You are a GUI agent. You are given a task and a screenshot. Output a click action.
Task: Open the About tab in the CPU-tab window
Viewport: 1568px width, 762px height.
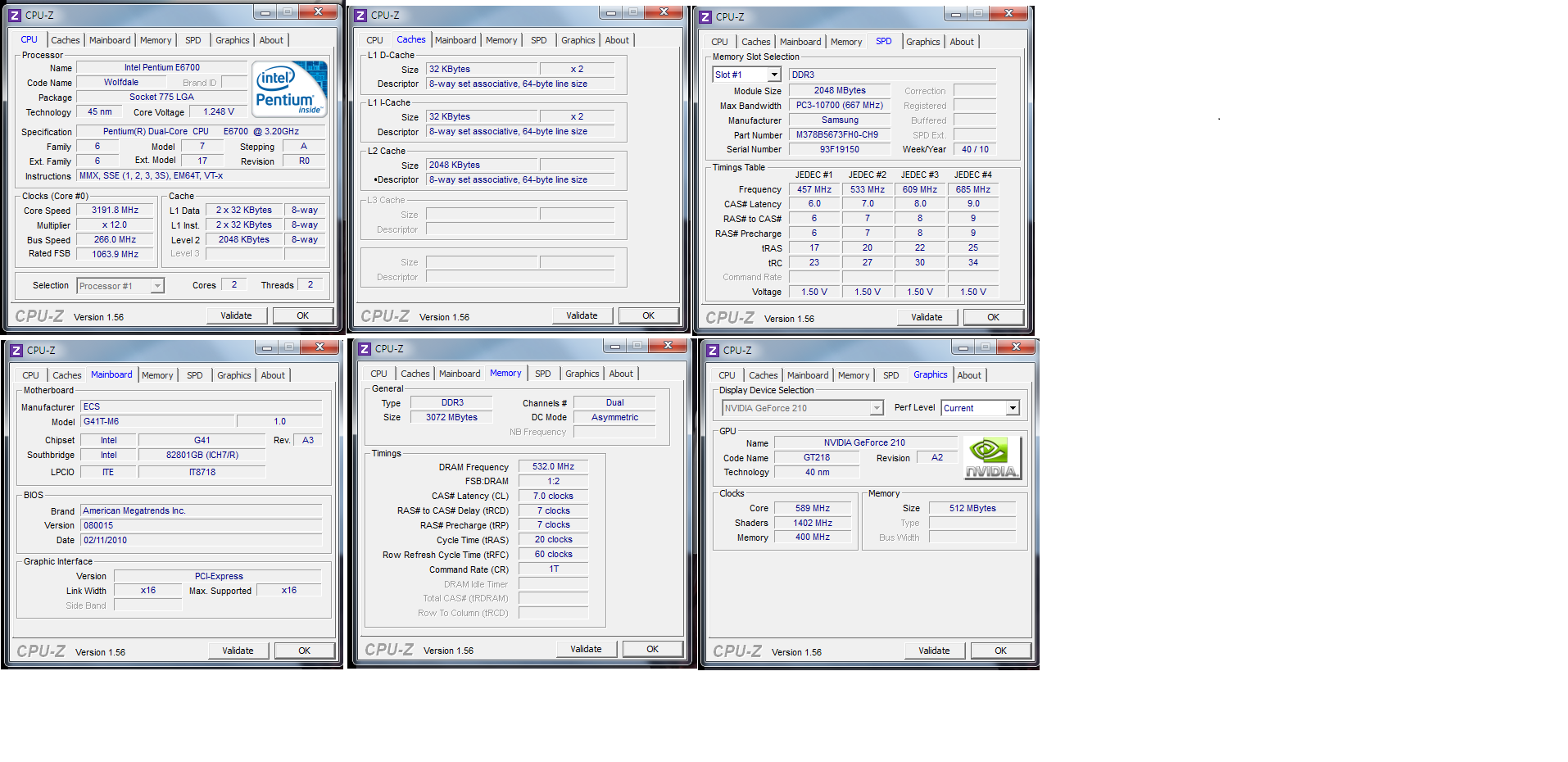coord(271,40)
